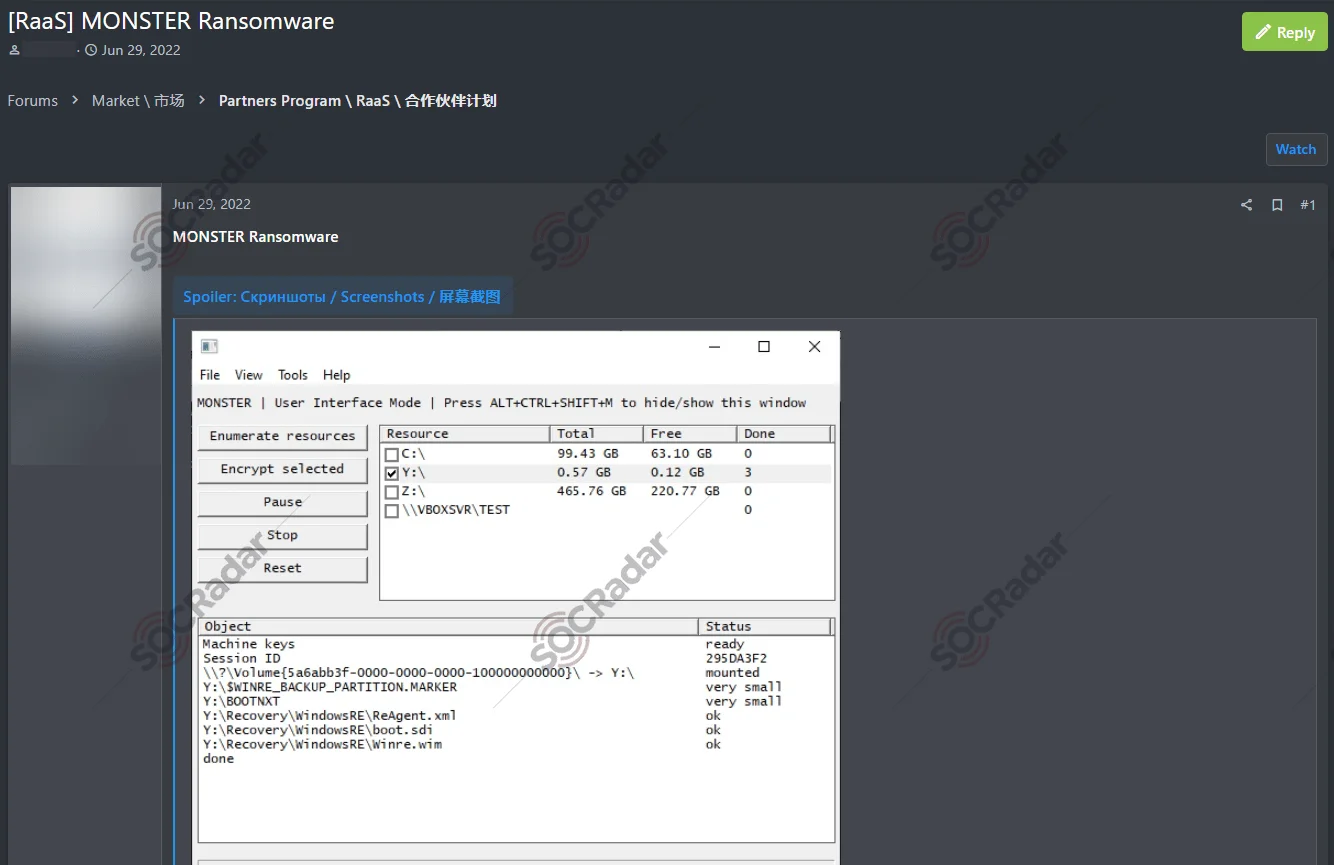Click the thread author user icon

[14, 50]
